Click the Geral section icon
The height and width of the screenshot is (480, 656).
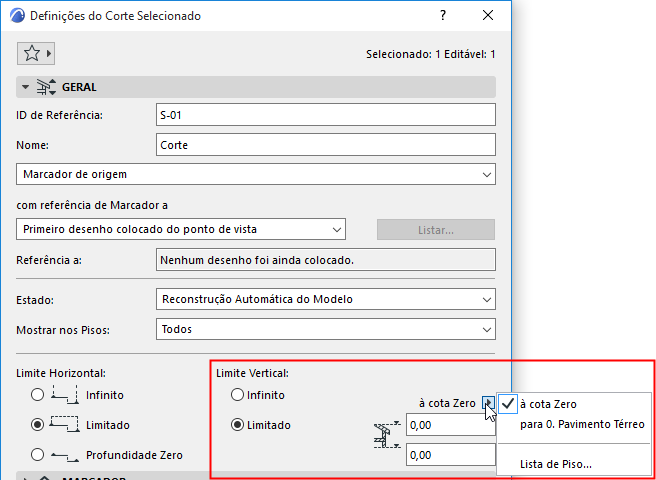click(46, 87)
